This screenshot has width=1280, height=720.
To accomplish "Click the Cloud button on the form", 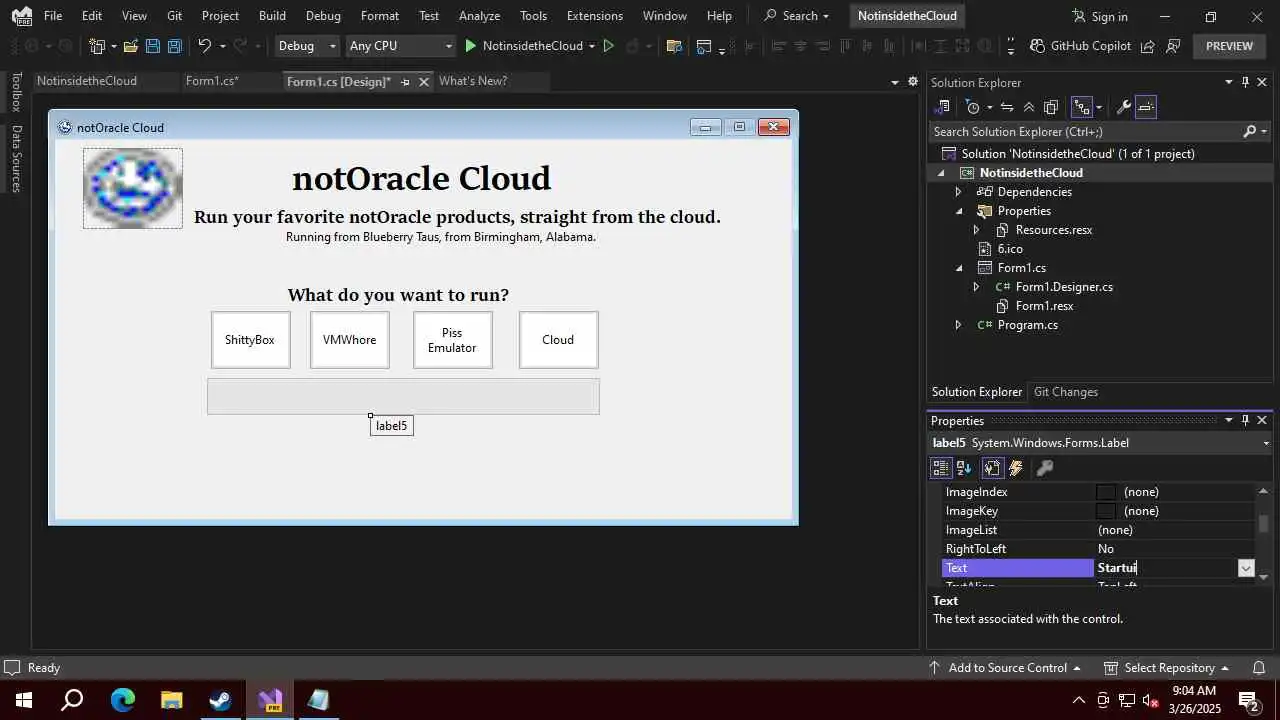I will [x=558, y=340].
